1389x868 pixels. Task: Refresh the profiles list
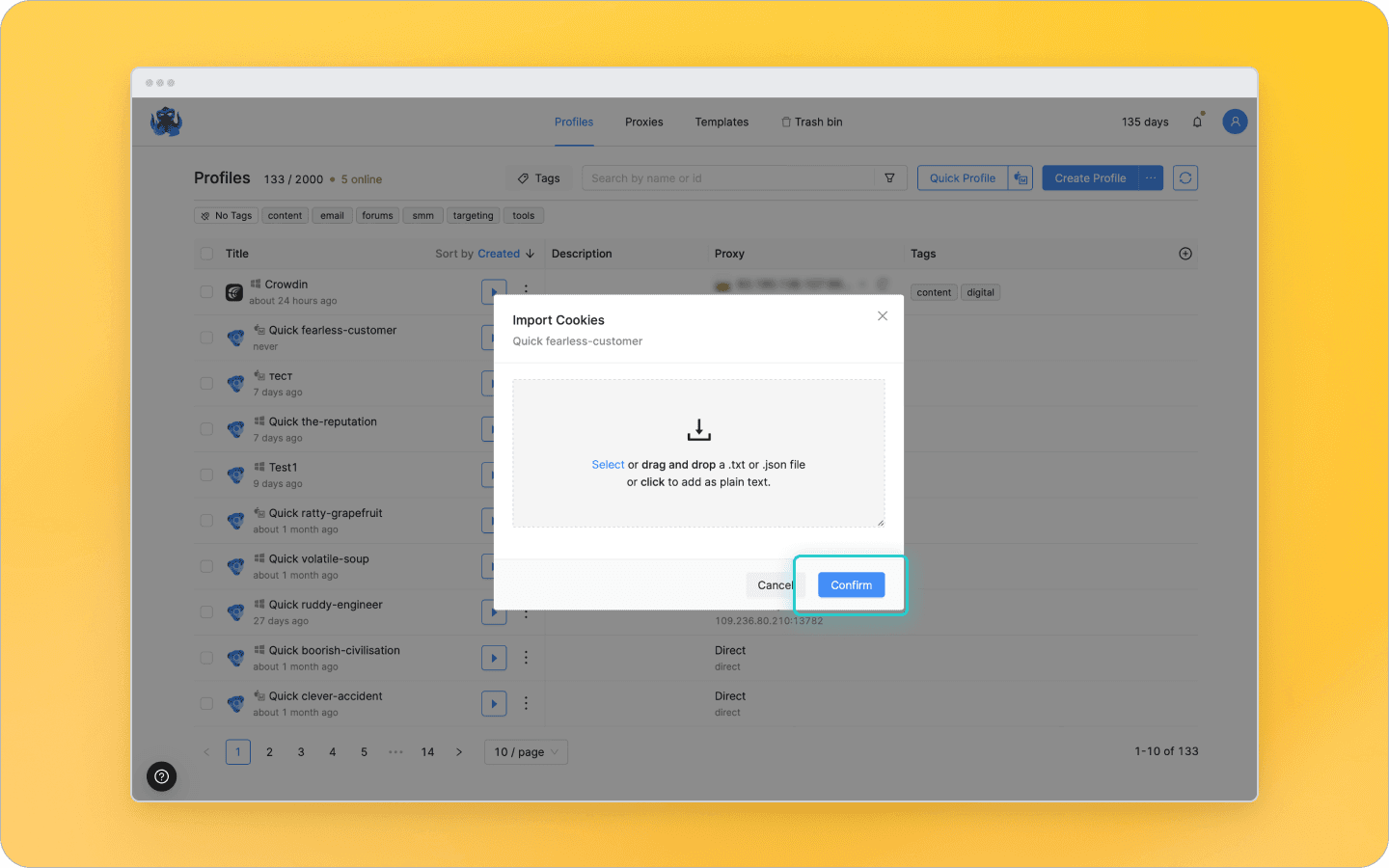click(1185, 178)
